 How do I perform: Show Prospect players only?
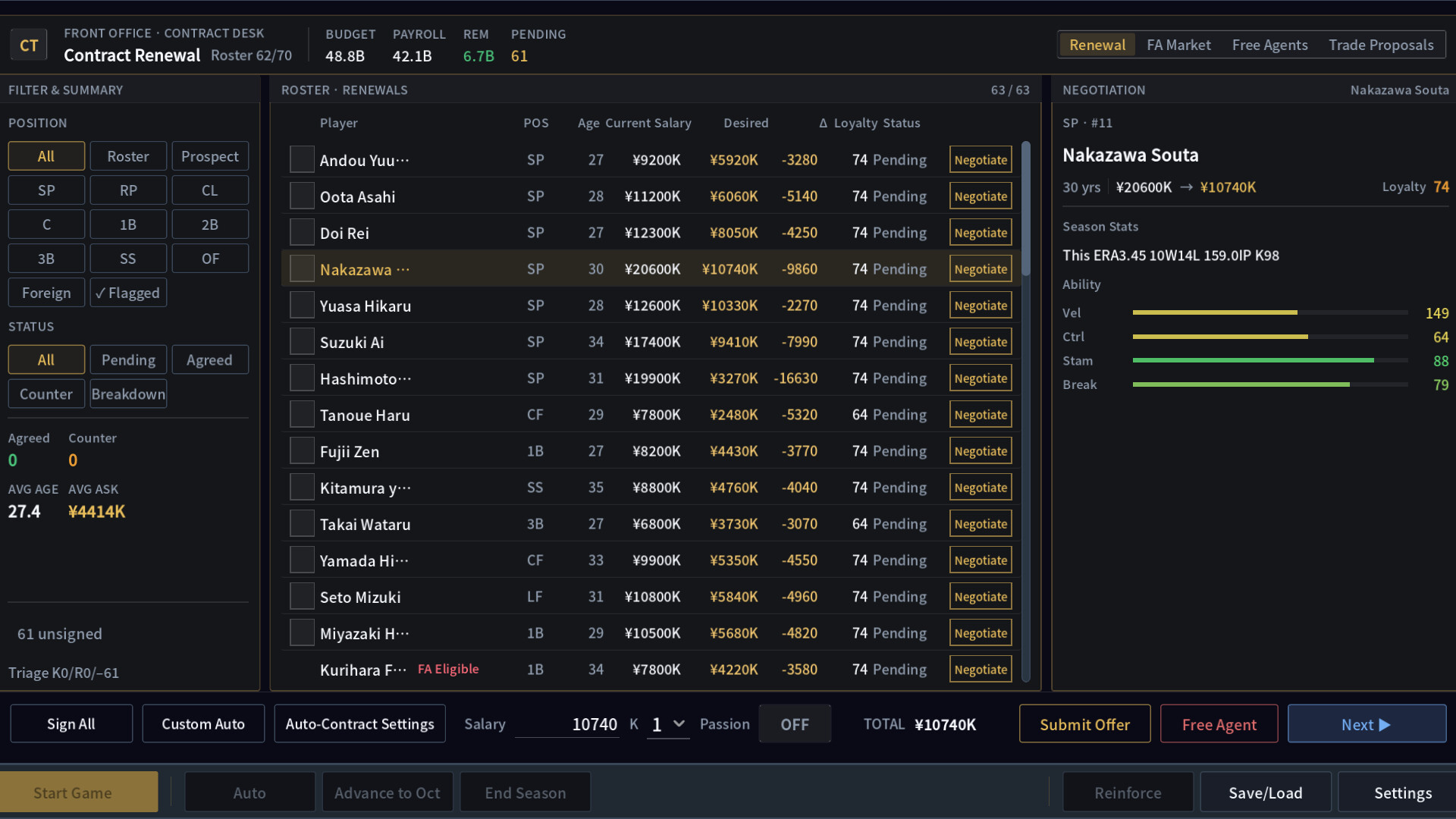(210, 156)
